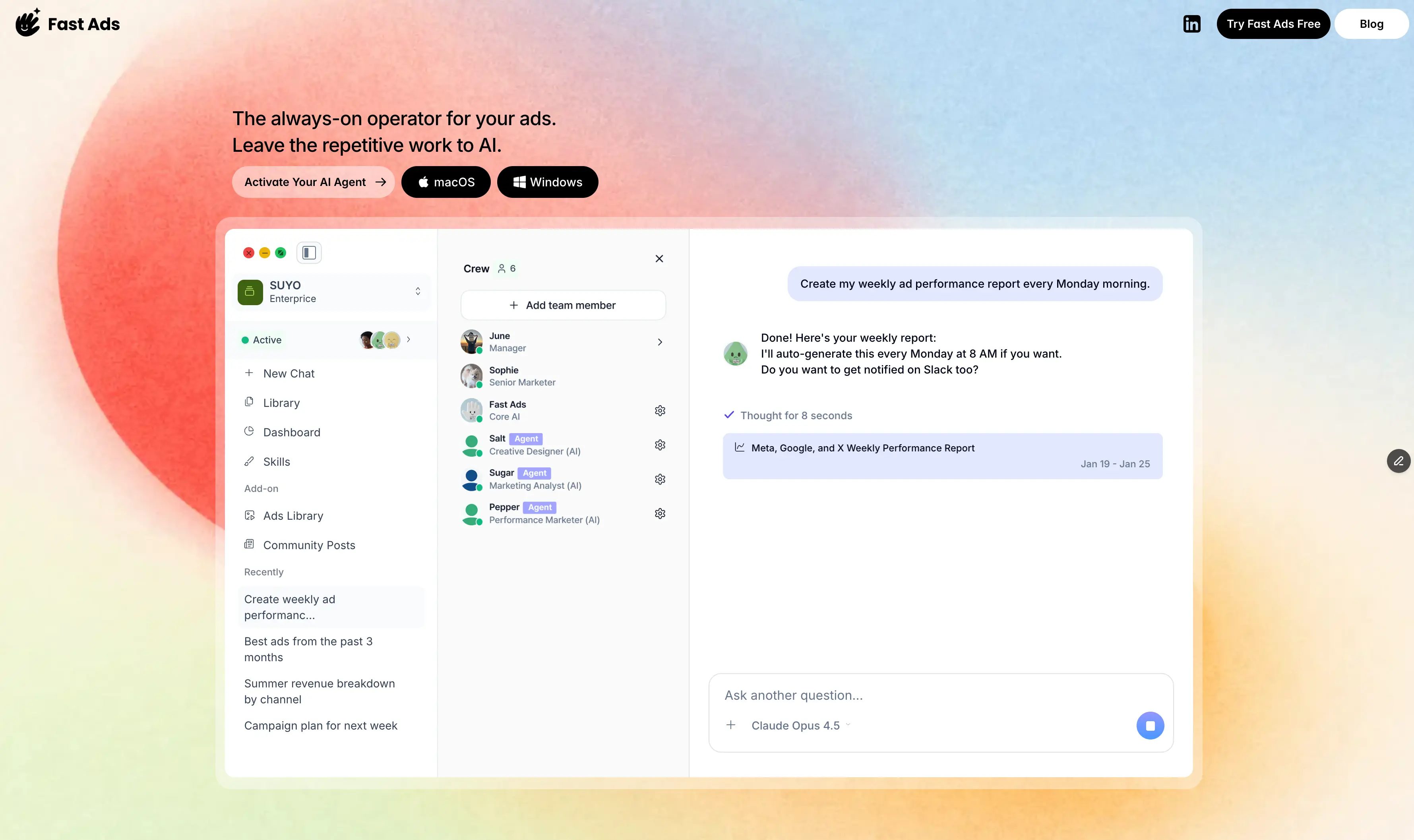Click the plus attachment icon in chat box
The height and width of the screenshot is (840, 1414).
pyautogui.click(x=731, y=725)
